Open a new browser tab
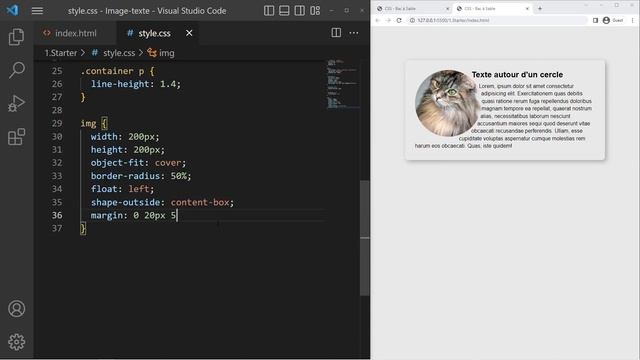The width and height of the screenshot is (640, 360). point(540,9)
